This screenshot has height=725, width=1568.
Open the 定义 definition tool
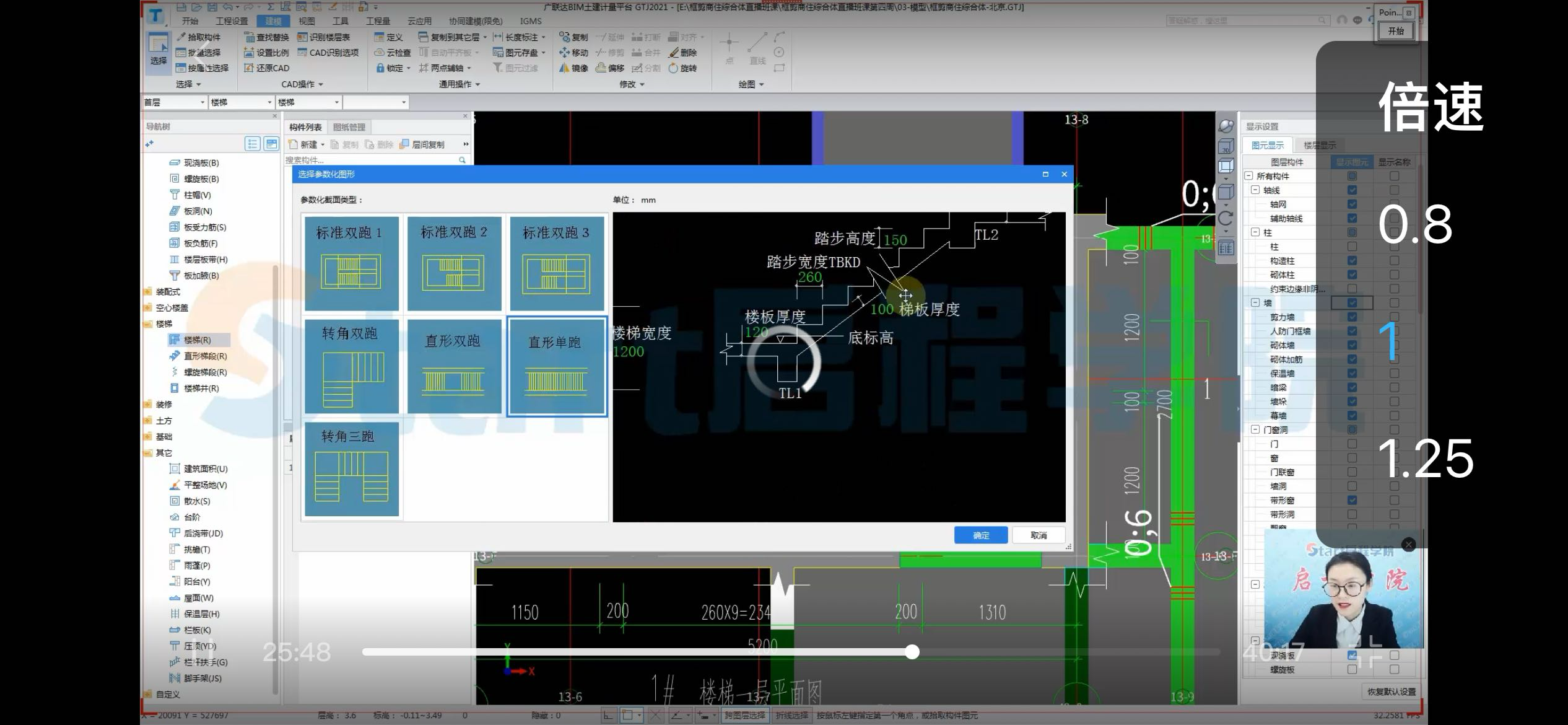coord(388,37)
